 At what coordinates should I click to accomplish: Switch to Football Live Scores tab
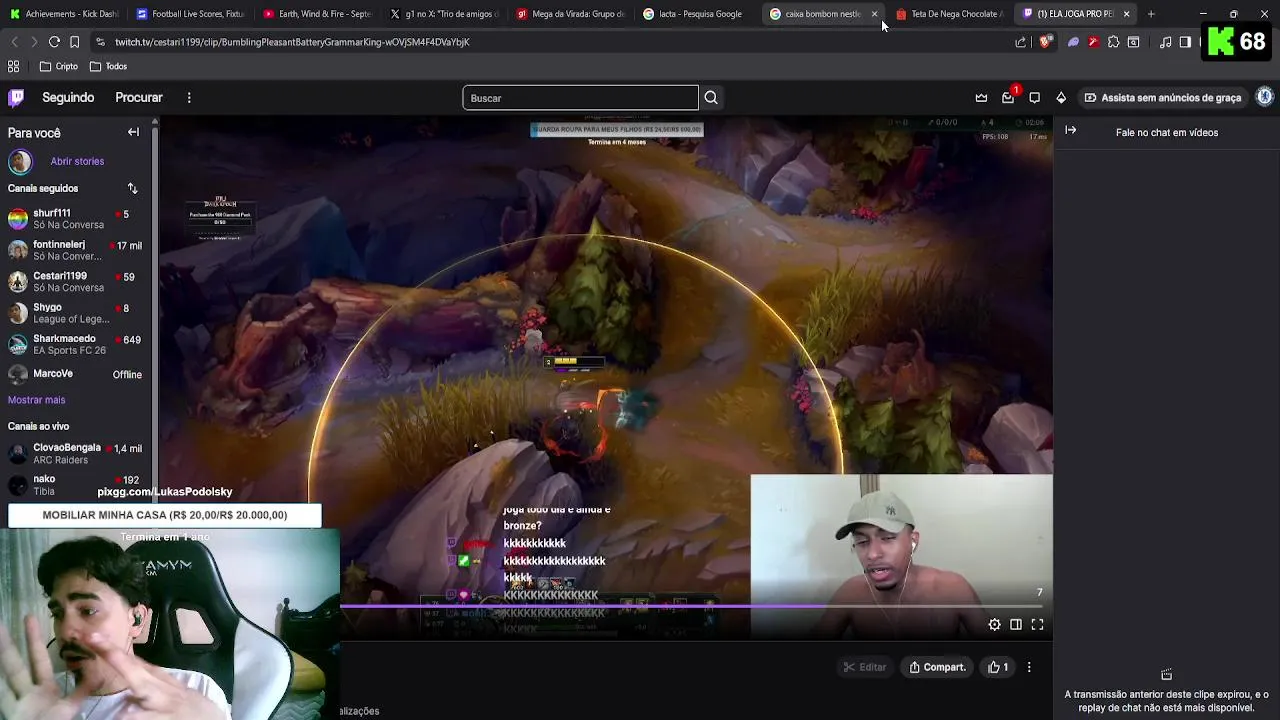tap(190, 14)
